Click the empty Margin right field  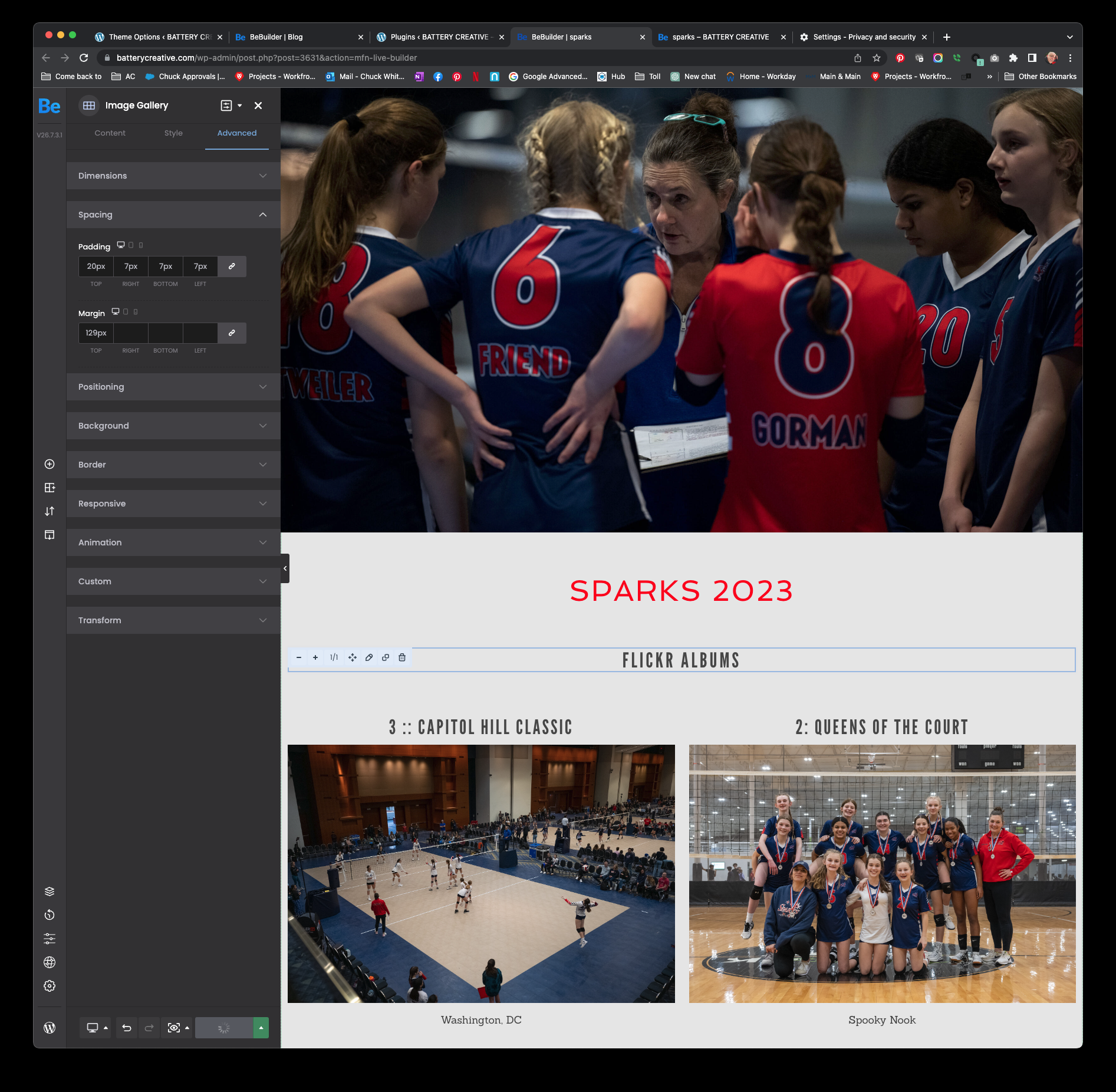click(131, 333)
